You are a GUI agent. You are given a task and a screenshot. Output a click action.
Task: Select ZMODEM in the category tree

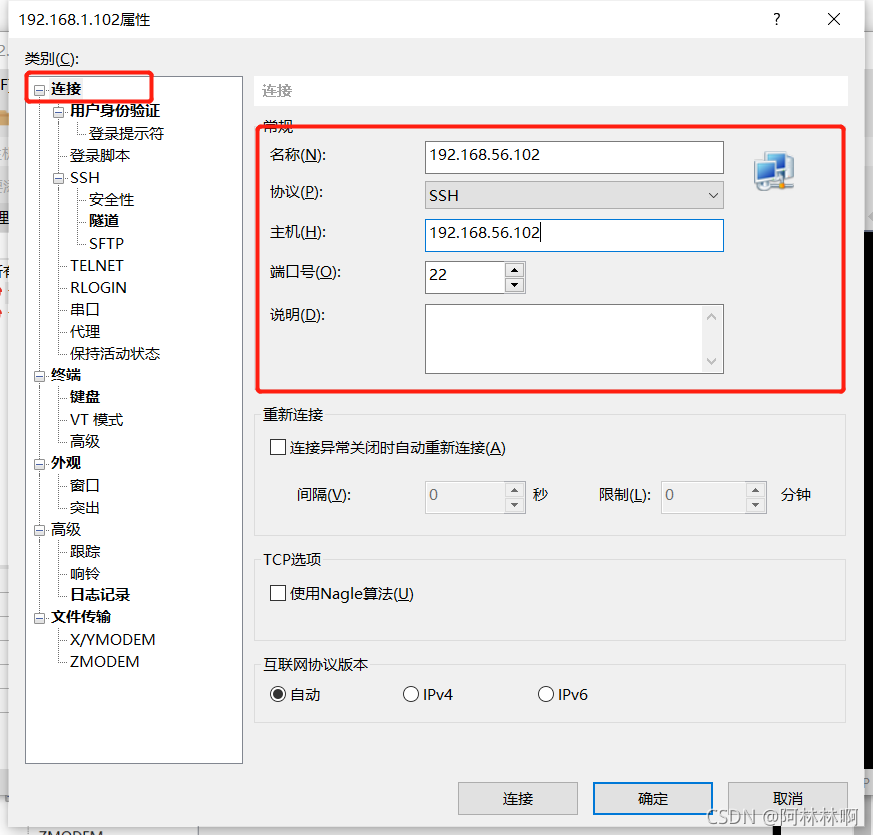pos(105,662)
